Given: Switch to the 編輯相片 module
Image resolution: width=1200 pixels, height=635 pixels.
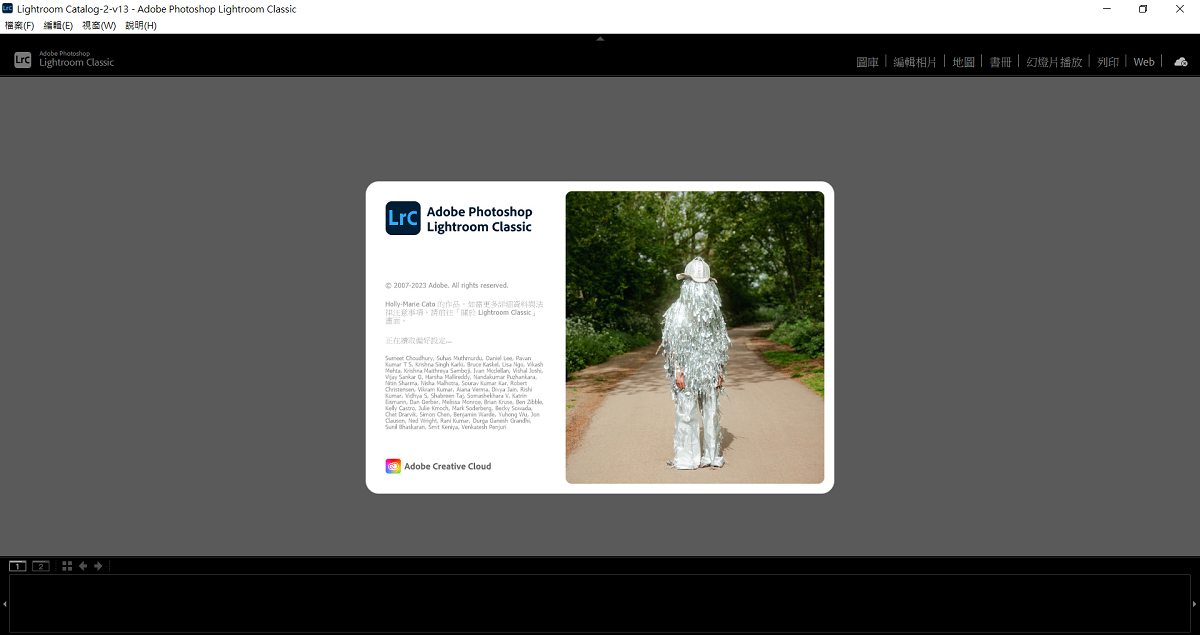Looking at the screenshot, I should point(915,62).
